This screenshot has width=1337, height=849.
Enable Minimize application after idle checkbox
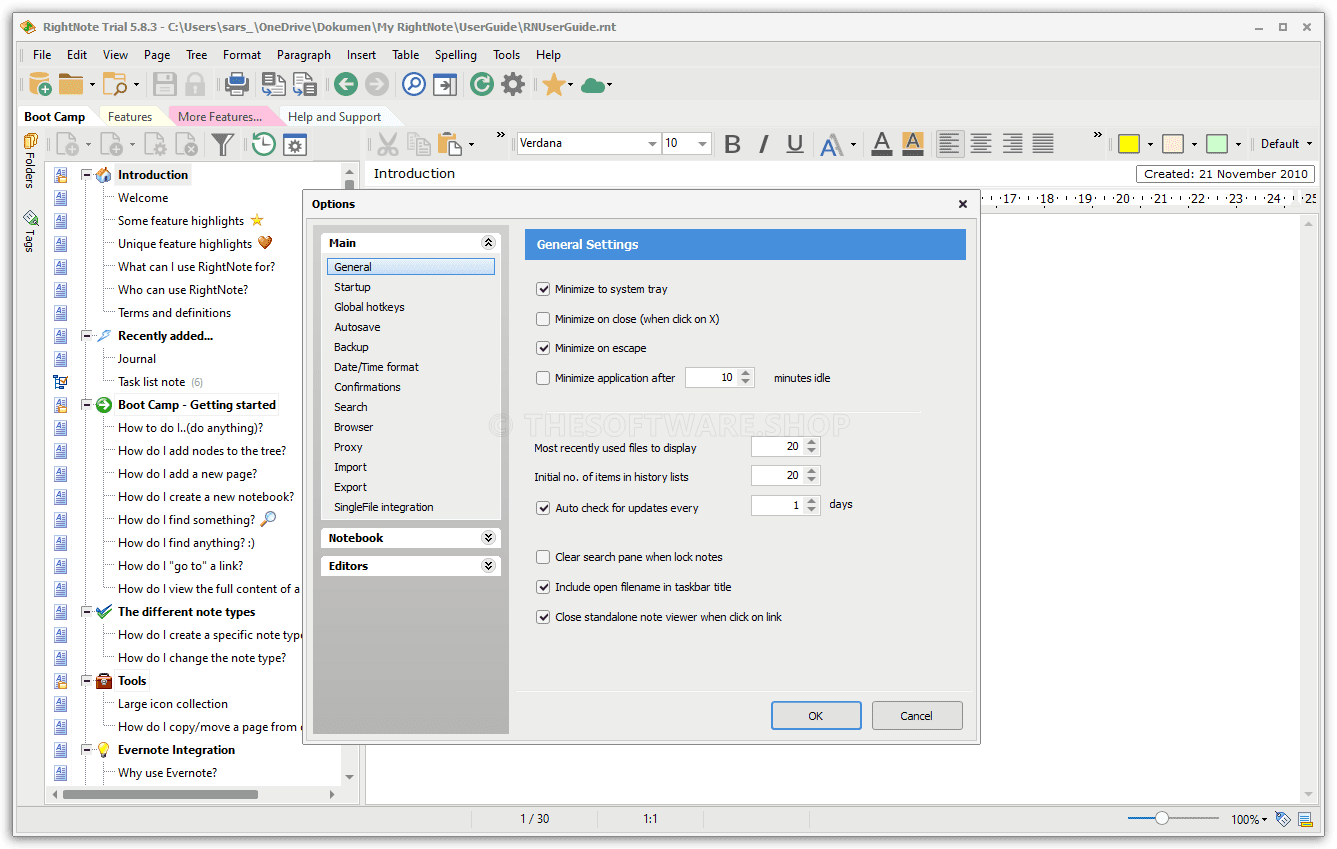pos(543,378)
